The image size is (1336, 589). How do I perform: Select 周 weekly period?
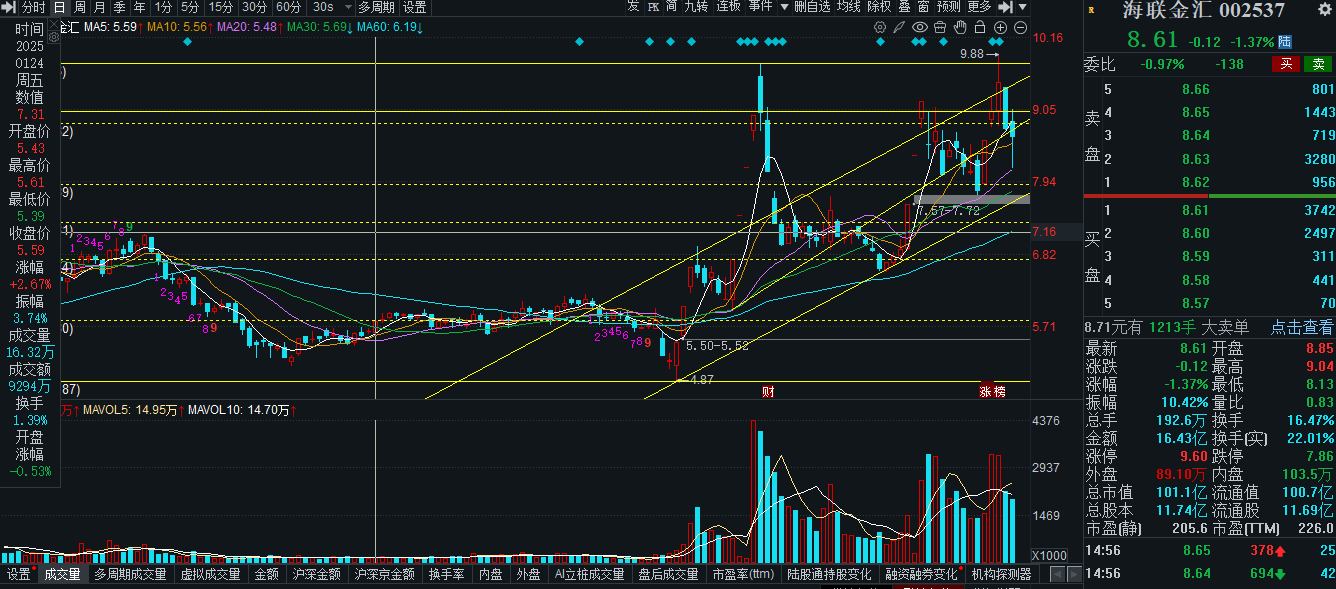[79, 7]
